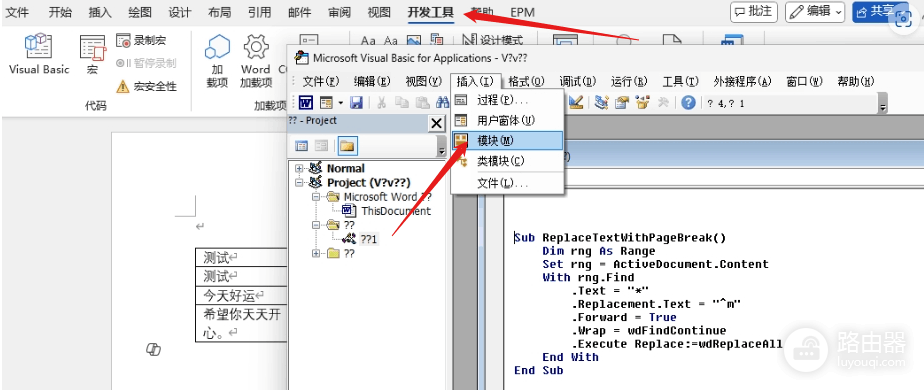Open the VBA 窗口(W) menu

click(804, 81)
